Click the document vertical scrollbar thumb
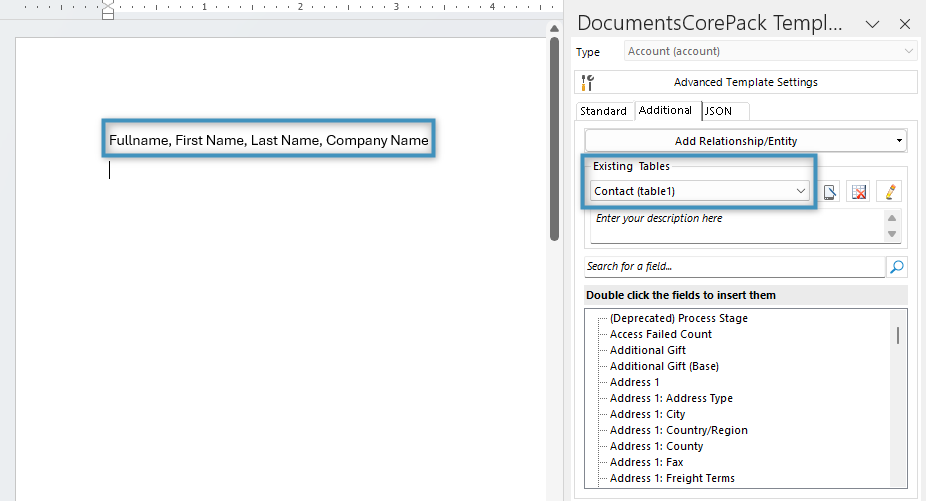Screen dimensions: 926x501 (554, 139)
